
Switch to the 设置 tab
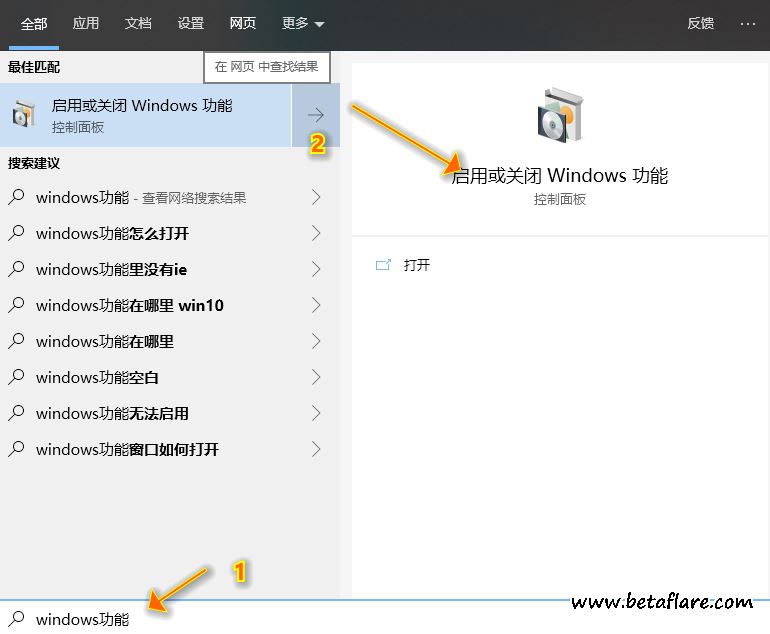[x=191, y=23]
